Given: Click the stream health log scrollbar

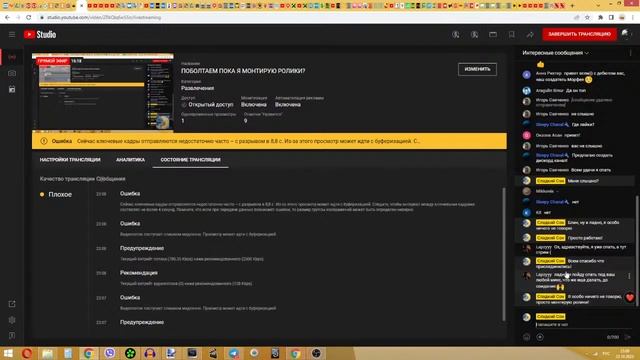Looking at the screenshot, I should coord(504,253).
